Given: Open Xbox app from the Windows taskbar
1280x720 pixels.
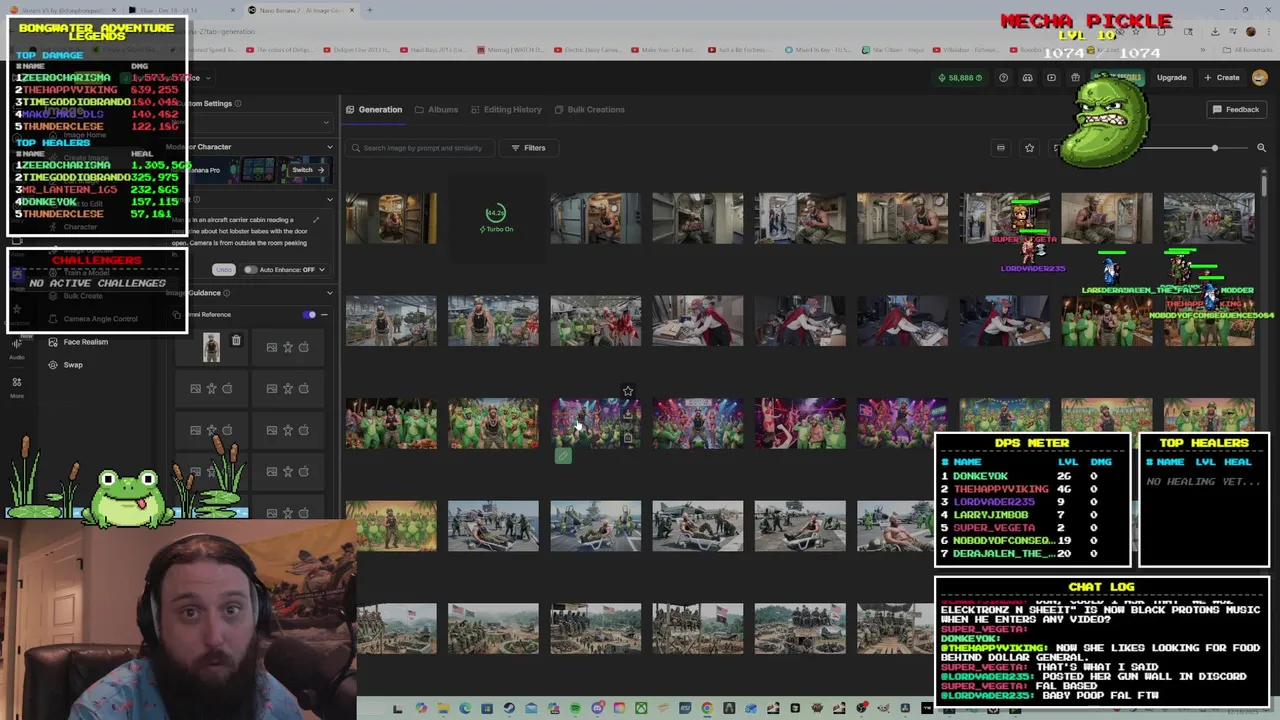Looking at the screenshot, I should pos(641,709).
